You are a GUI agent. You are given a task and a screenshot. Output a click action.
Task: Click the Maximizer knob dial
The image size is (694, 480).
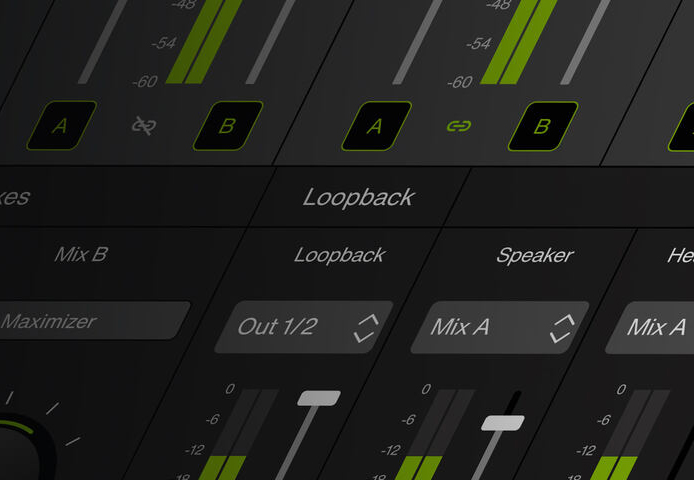[x=20, y=449]
